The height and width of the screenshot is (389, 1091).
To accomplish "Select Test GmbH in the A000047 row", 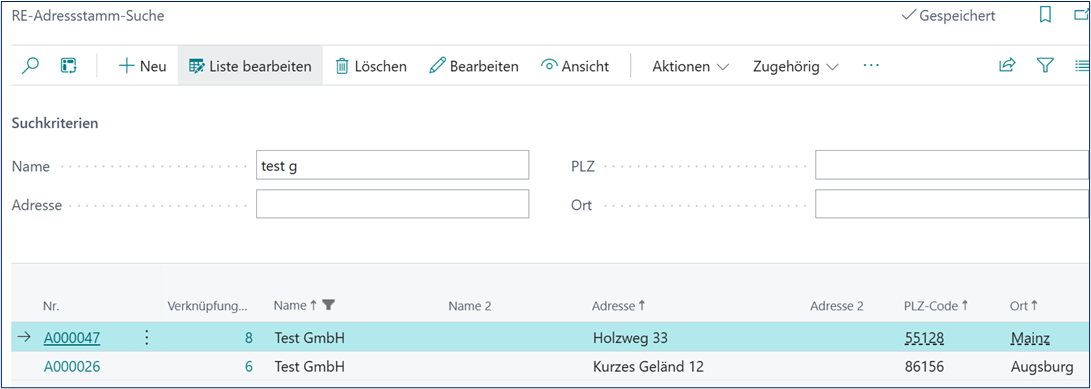I will click(x=310, y=338).
